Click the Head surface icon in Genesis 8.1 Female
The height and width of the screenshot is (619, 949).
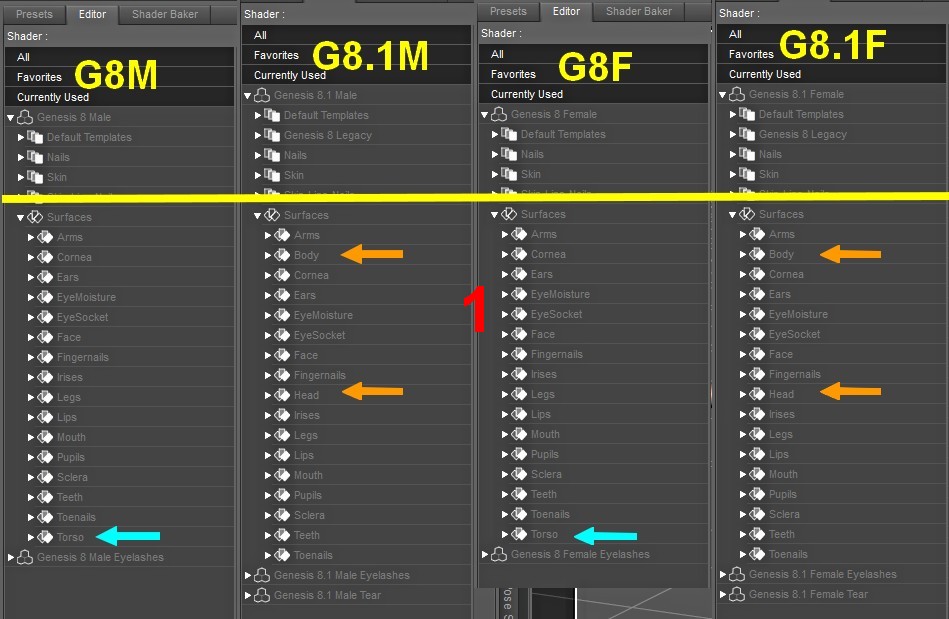(x=757, y=394)
